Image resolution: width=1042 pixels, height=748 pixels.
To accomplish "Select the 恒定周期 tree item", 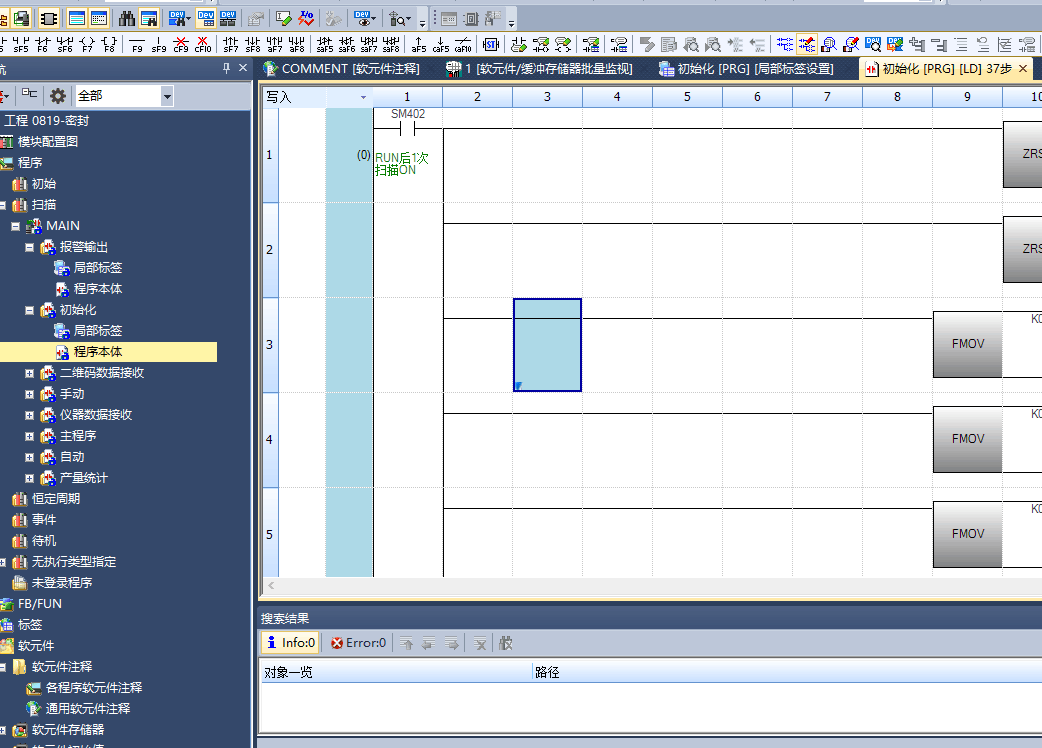I will coord(55,499).
